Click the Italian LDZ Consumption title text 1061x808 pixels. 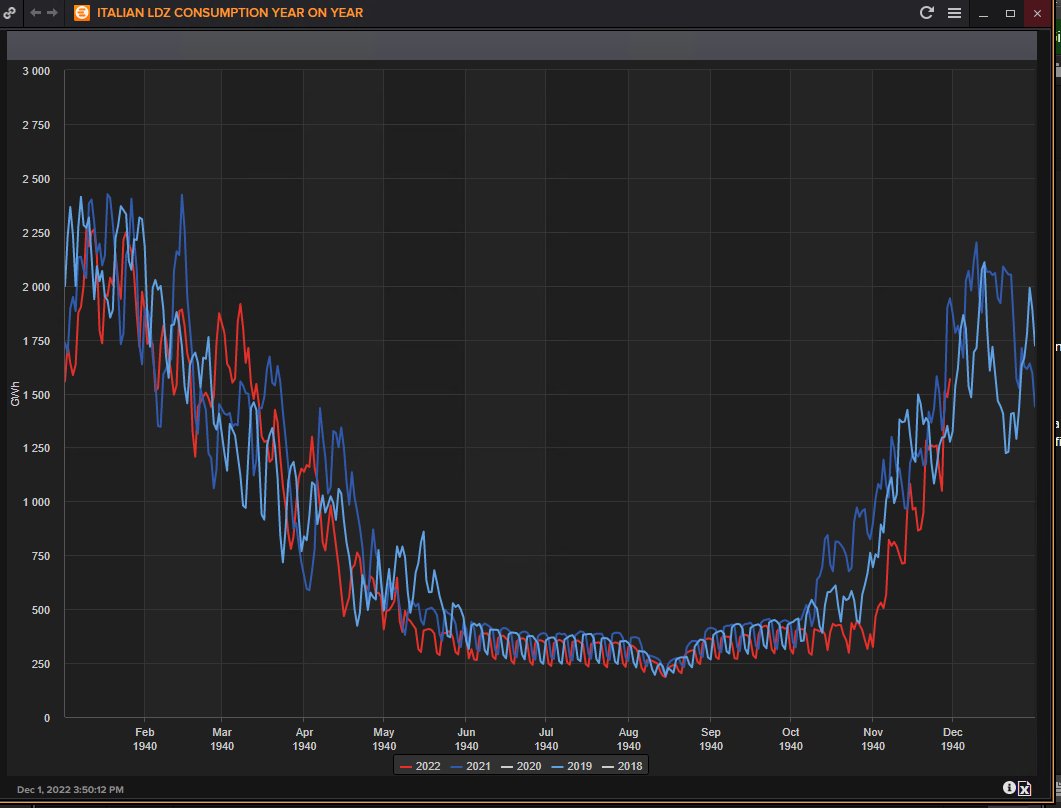coord(230,13)
